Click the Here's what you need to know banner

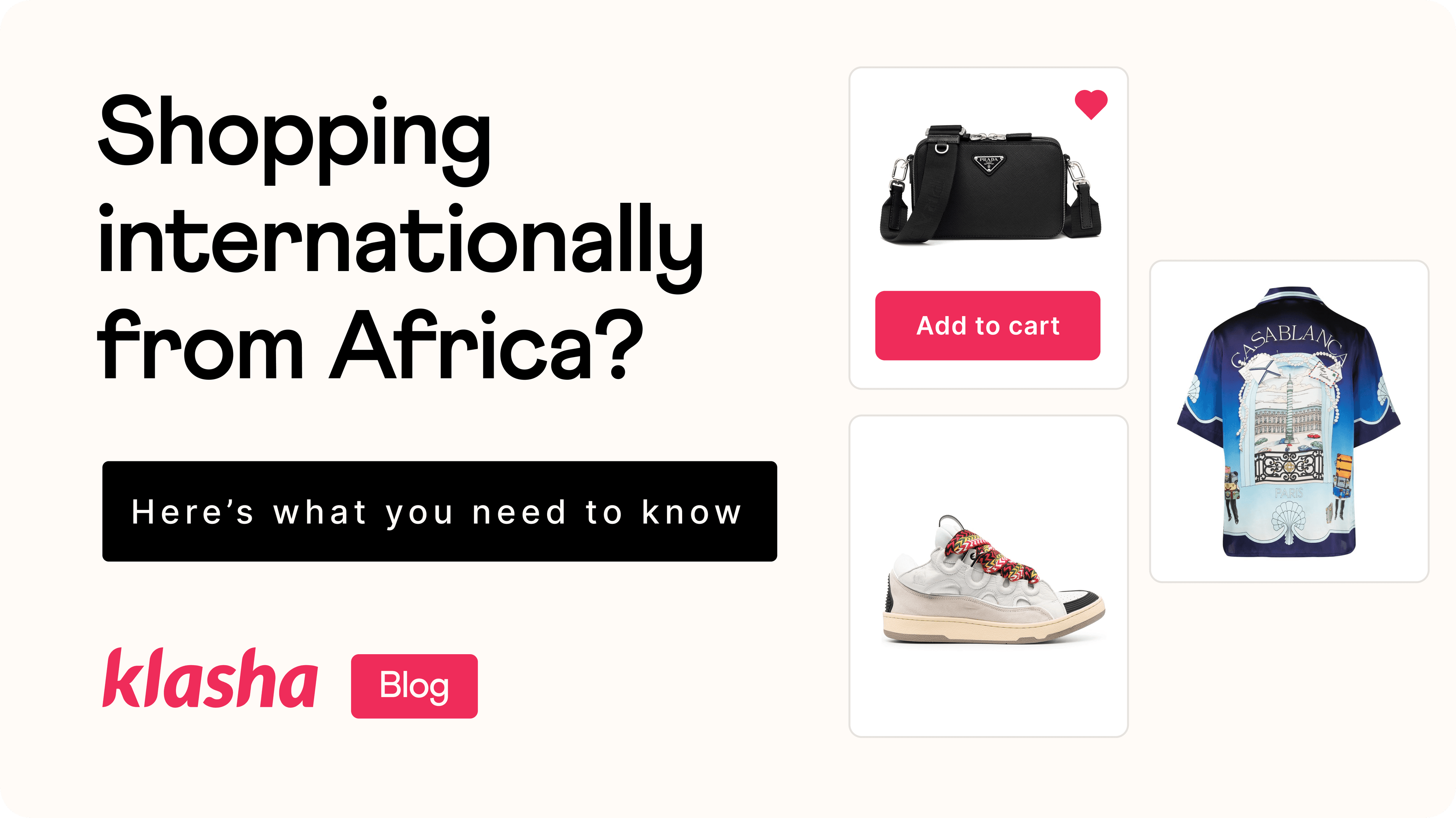pos(439,511)
